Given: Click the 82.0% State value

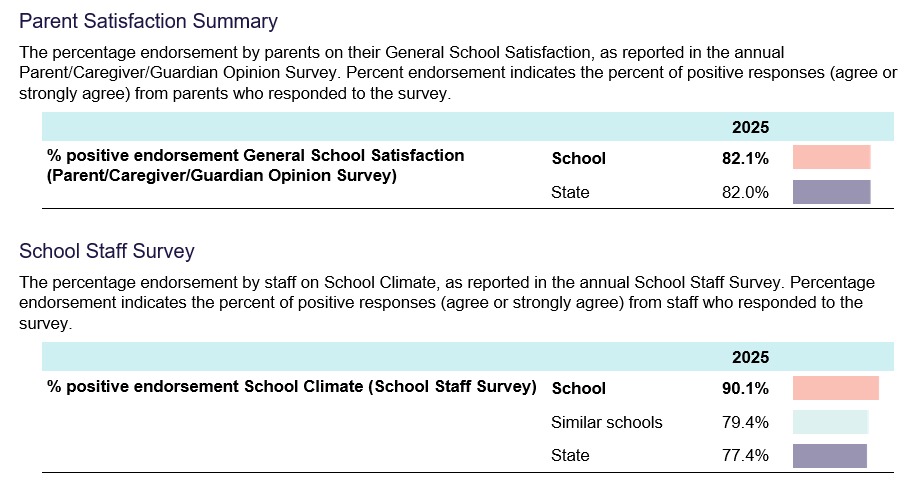Looking at the screenshot, I should [745, 192].
